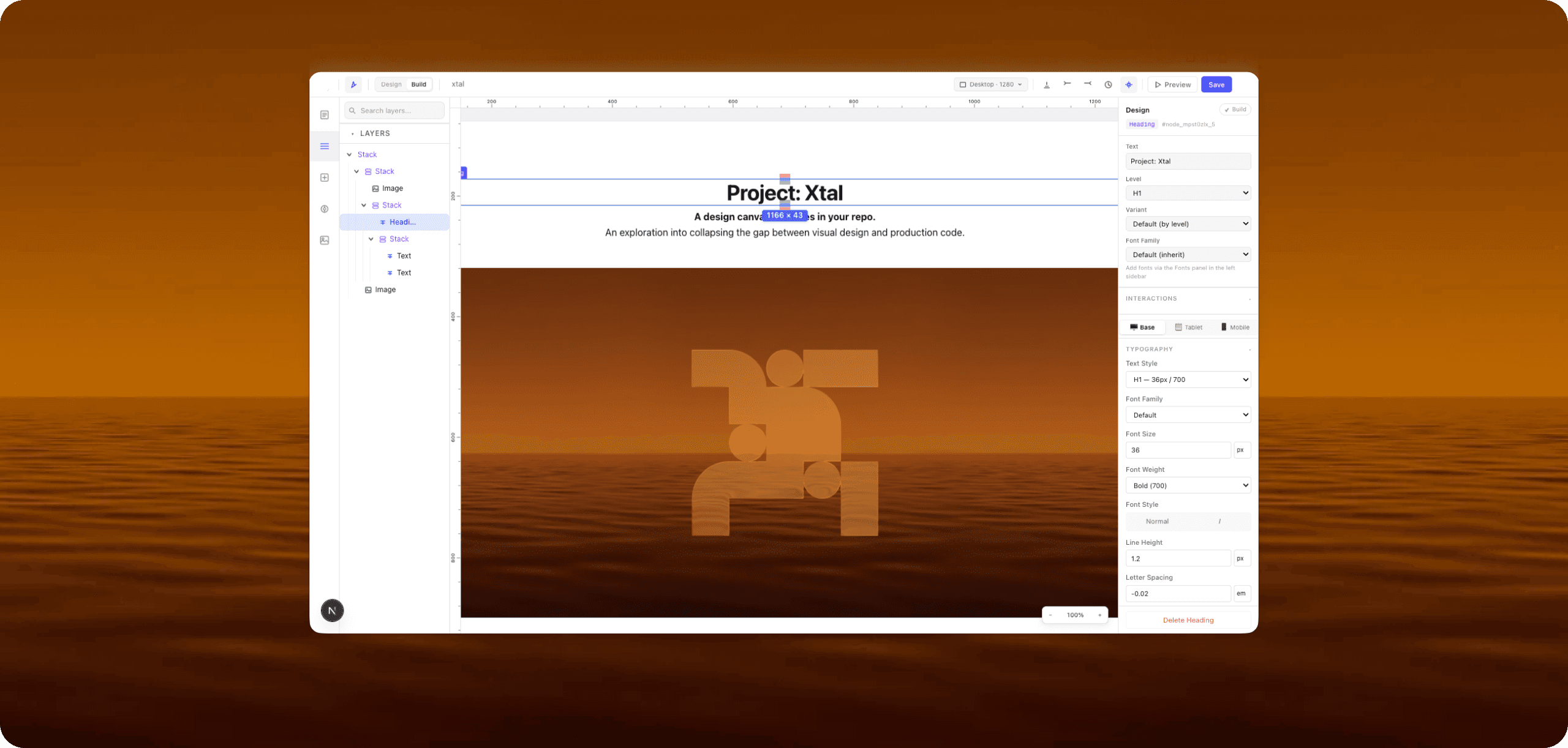Open the Layers panel icon in the left sidebar

325,146
